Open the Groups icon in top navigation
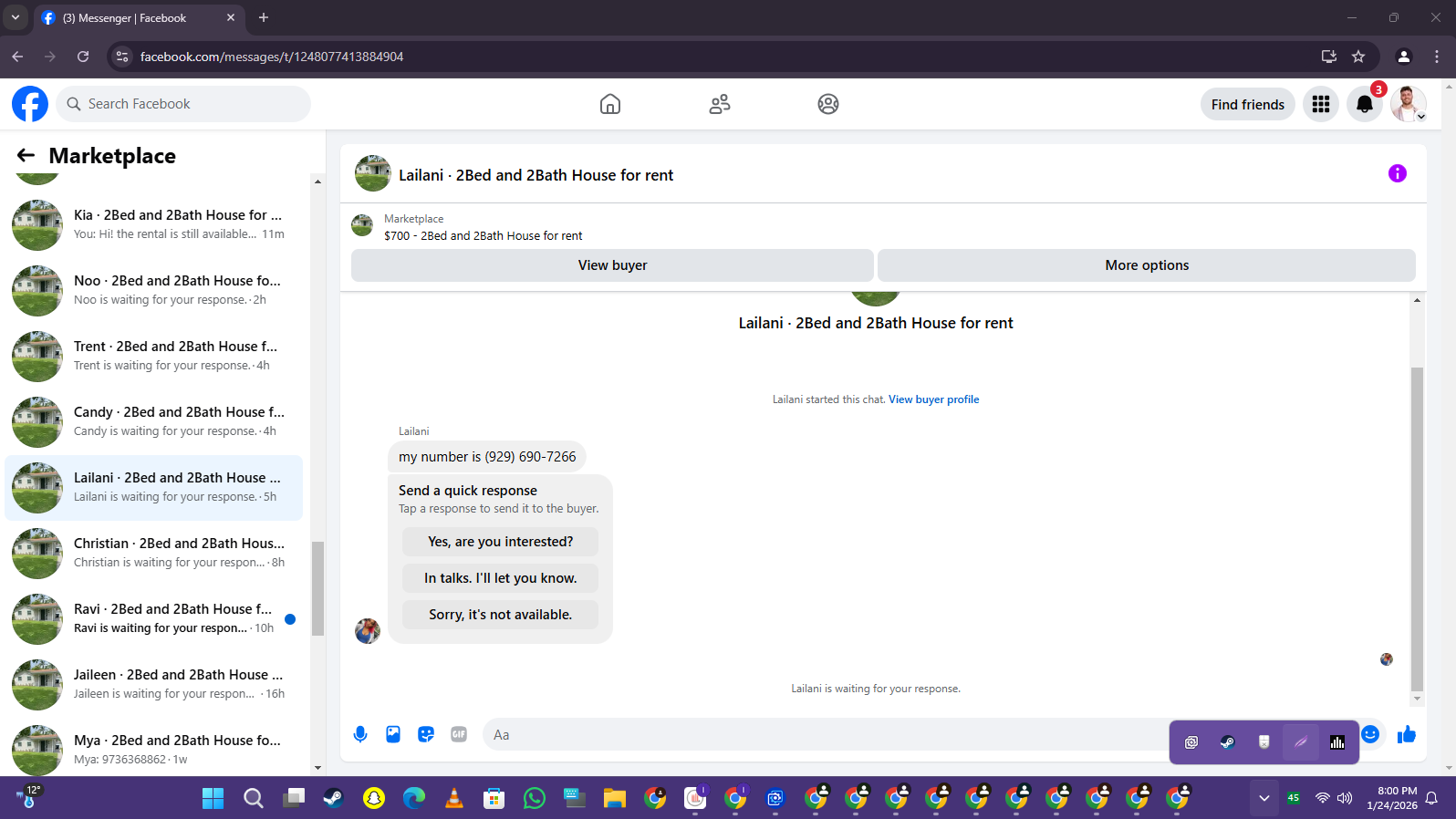 point(828,104)
